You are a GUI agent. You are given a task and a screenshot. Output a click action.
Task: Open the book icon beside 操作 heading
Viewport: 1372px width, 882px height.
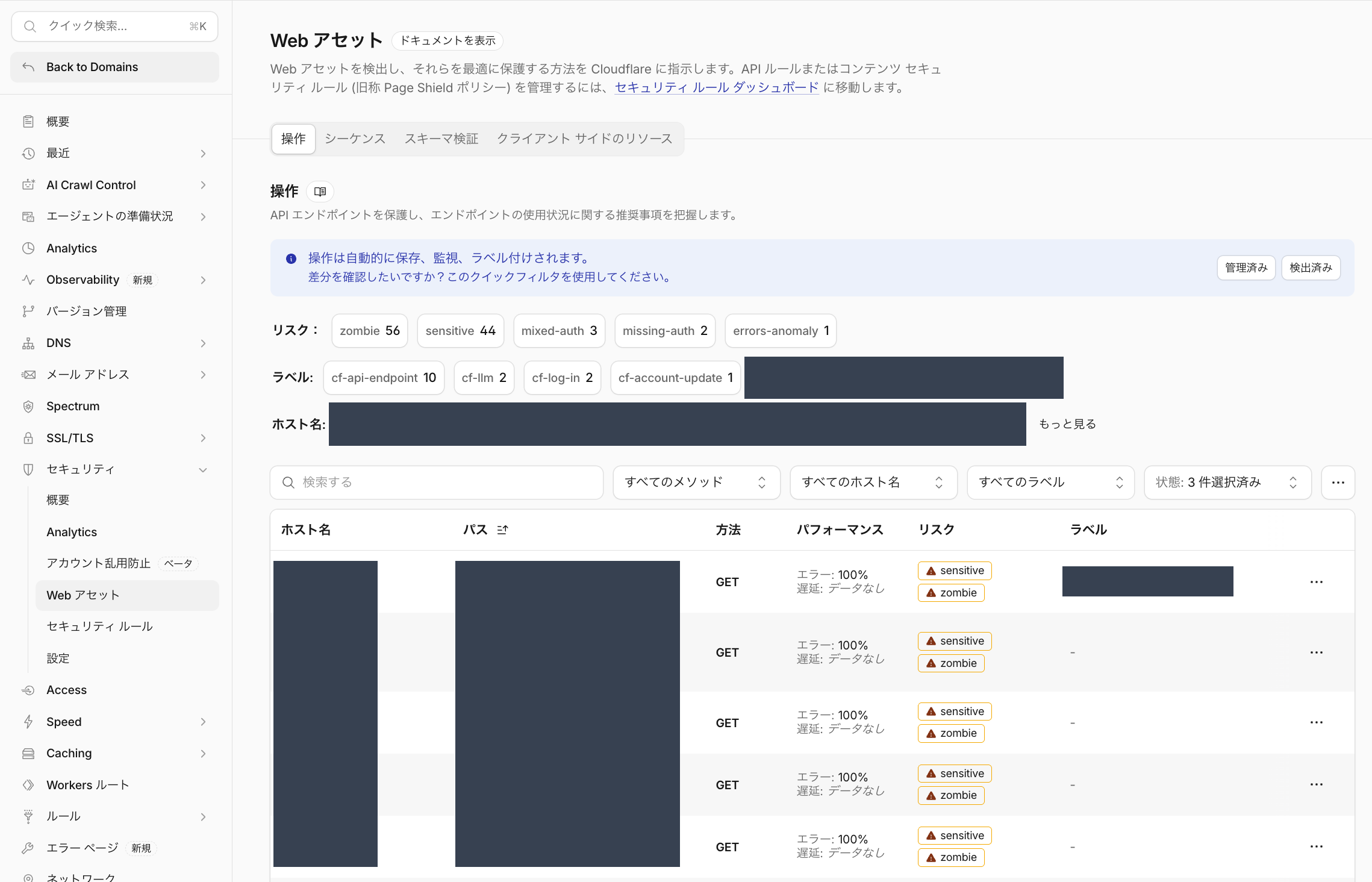pos(320,192)
